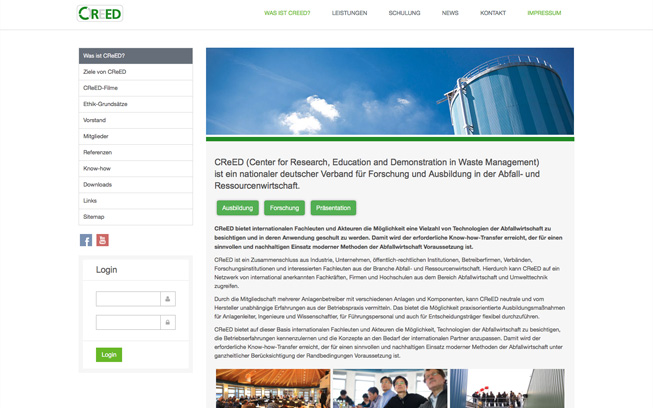Image resolution: width=653 pixels, height=408 pixels.
Task: Click the conference room photo thumbnail
Action: pos(273,388)
